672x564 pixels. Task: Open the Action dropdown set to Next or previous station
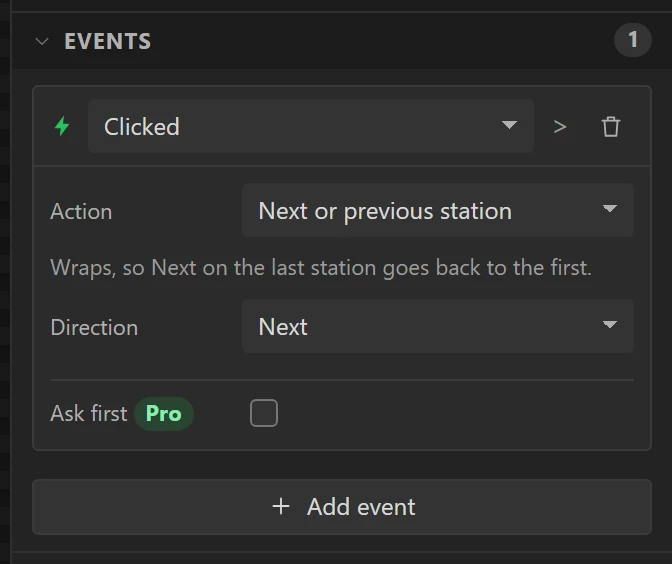pos(438,210)
